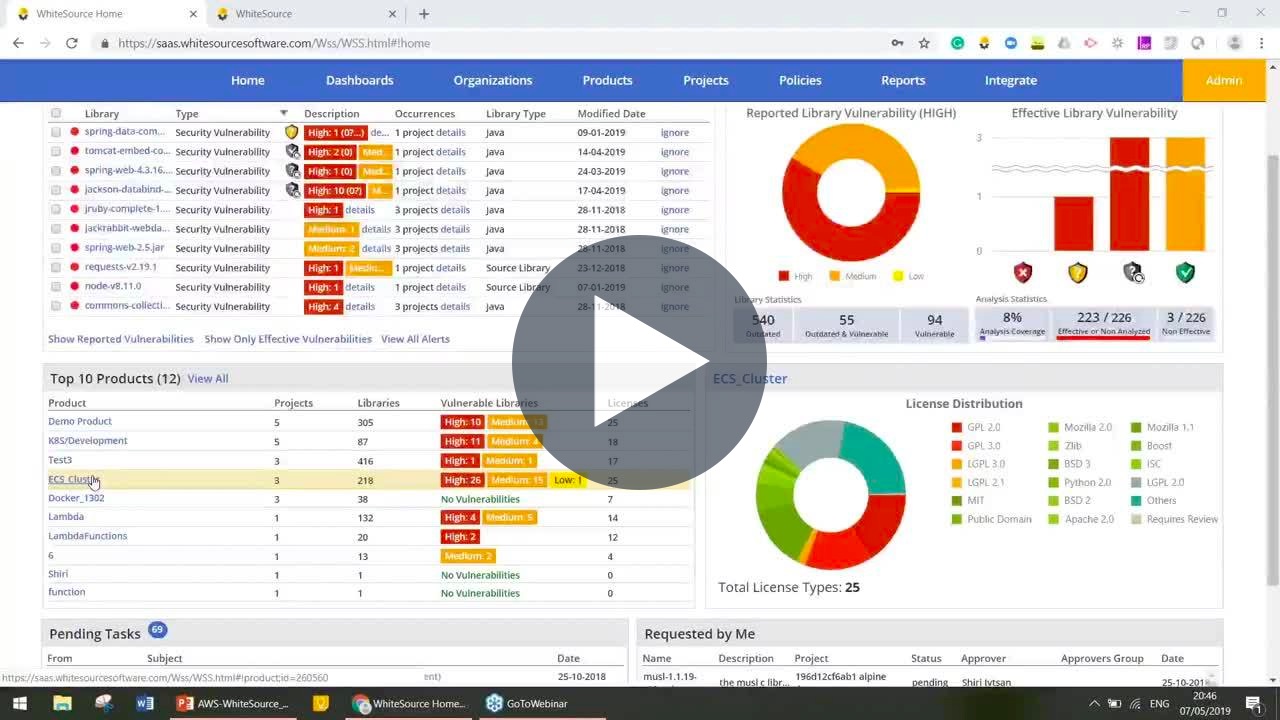The image size is (1280, 720).
Task: Check the box for commons-collecti row
Action: 56,306
